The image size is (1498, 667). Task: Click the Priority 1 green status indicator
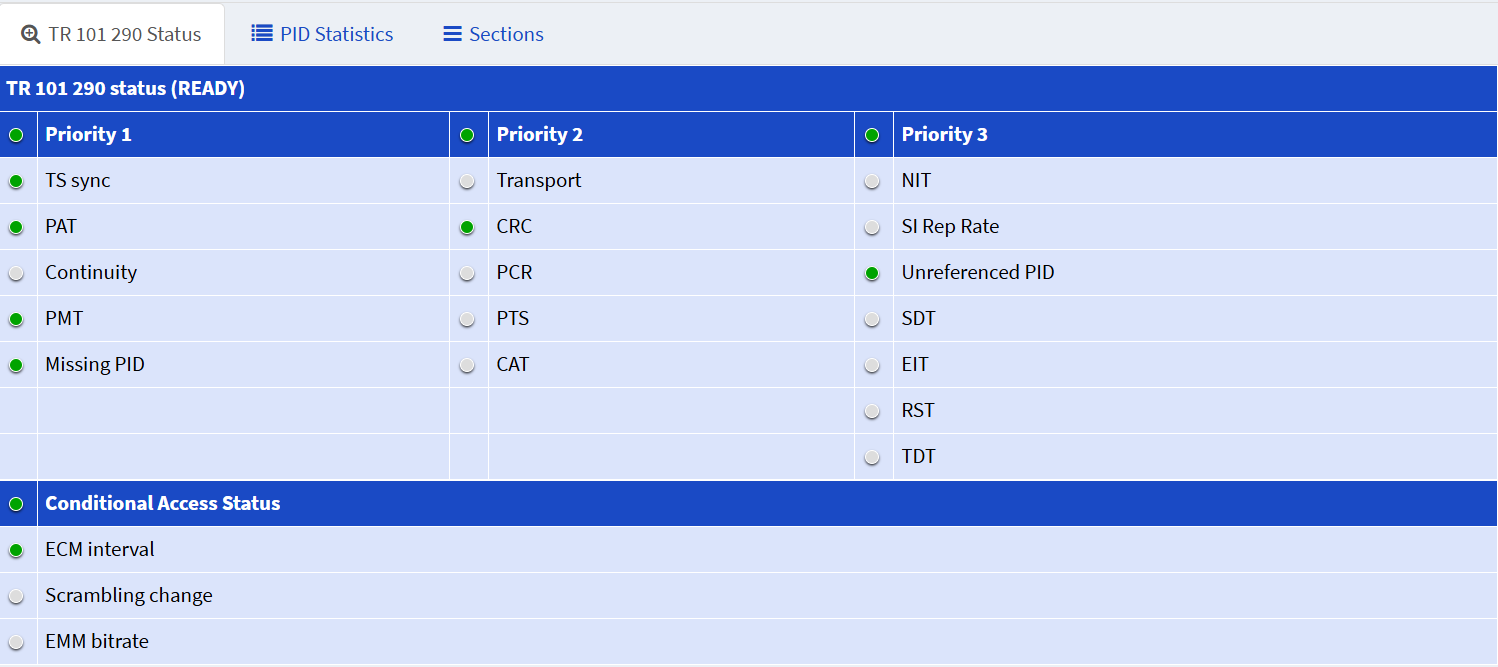click(16, 135)
